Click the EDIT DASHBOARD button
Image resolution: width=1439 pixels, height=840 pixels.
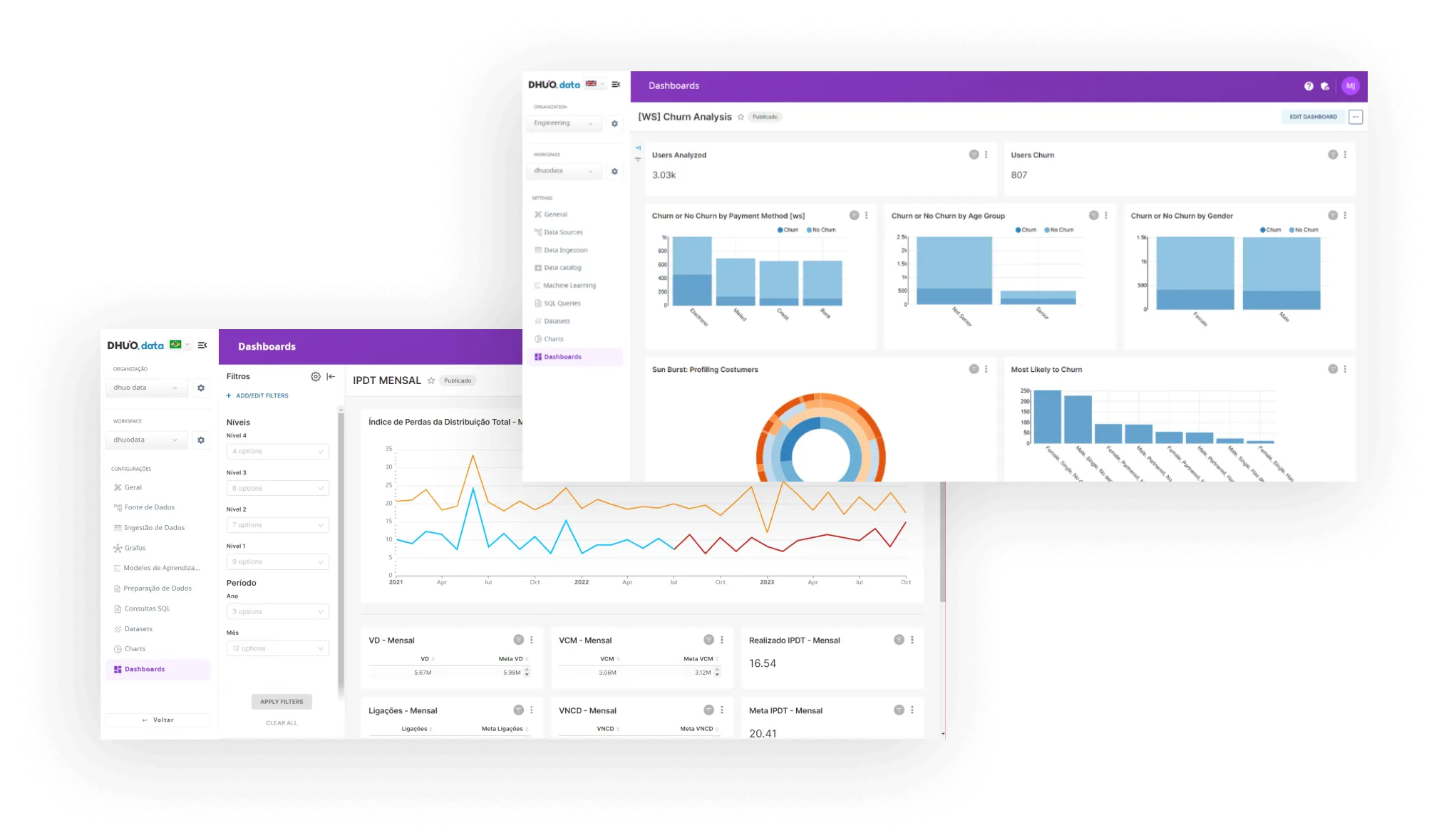(1313, 117)
